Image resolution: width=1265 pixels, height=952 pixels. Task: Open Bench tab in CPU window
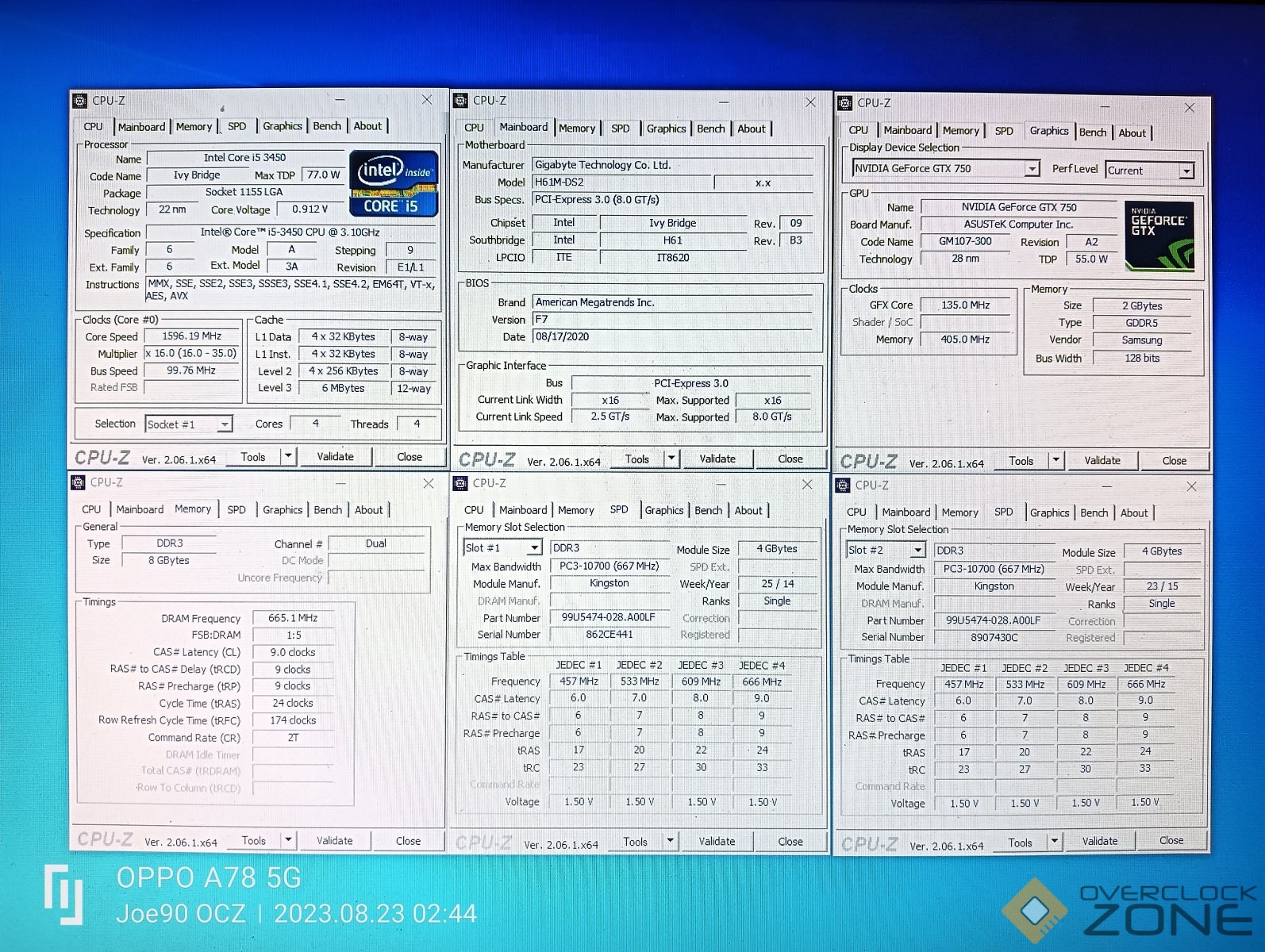327,126
